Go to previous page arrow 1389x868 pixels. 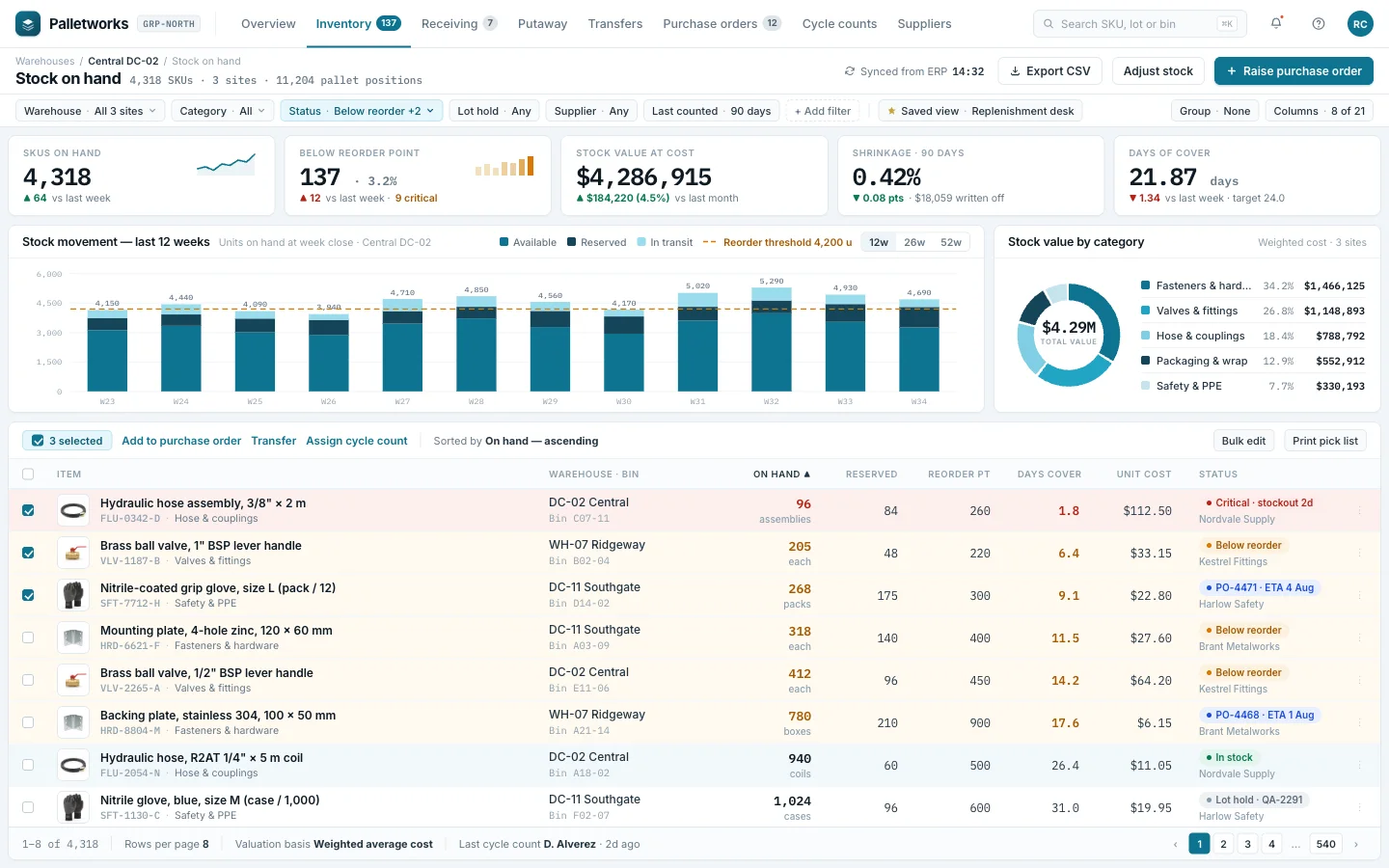(x=1175, y=844)
